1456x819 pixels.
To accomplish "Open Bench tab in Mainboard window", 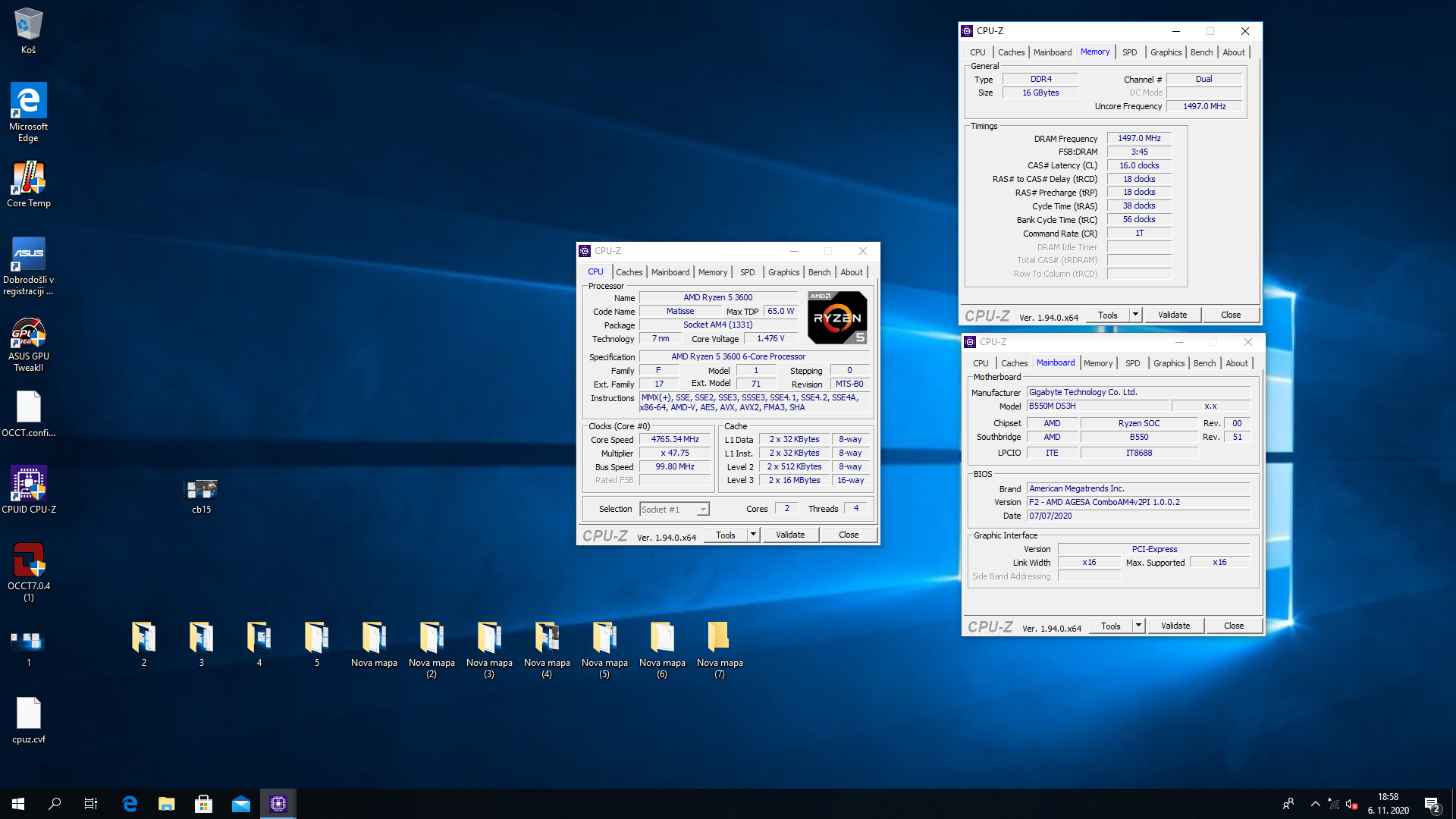I will click(1204, 363).
